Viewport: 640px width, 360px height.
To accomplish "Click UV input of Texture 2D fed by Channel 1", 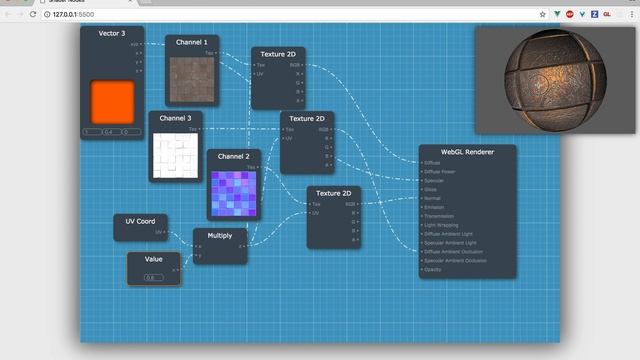I will (254, 74).
